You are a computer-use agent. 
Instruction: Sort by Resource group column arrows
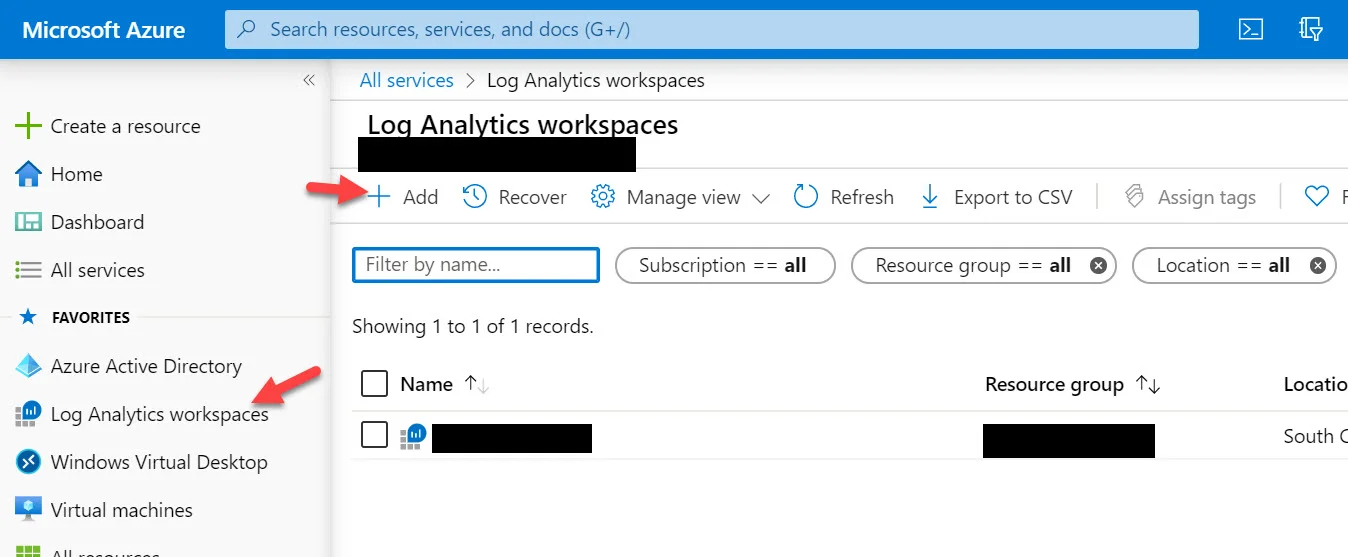1148,385
